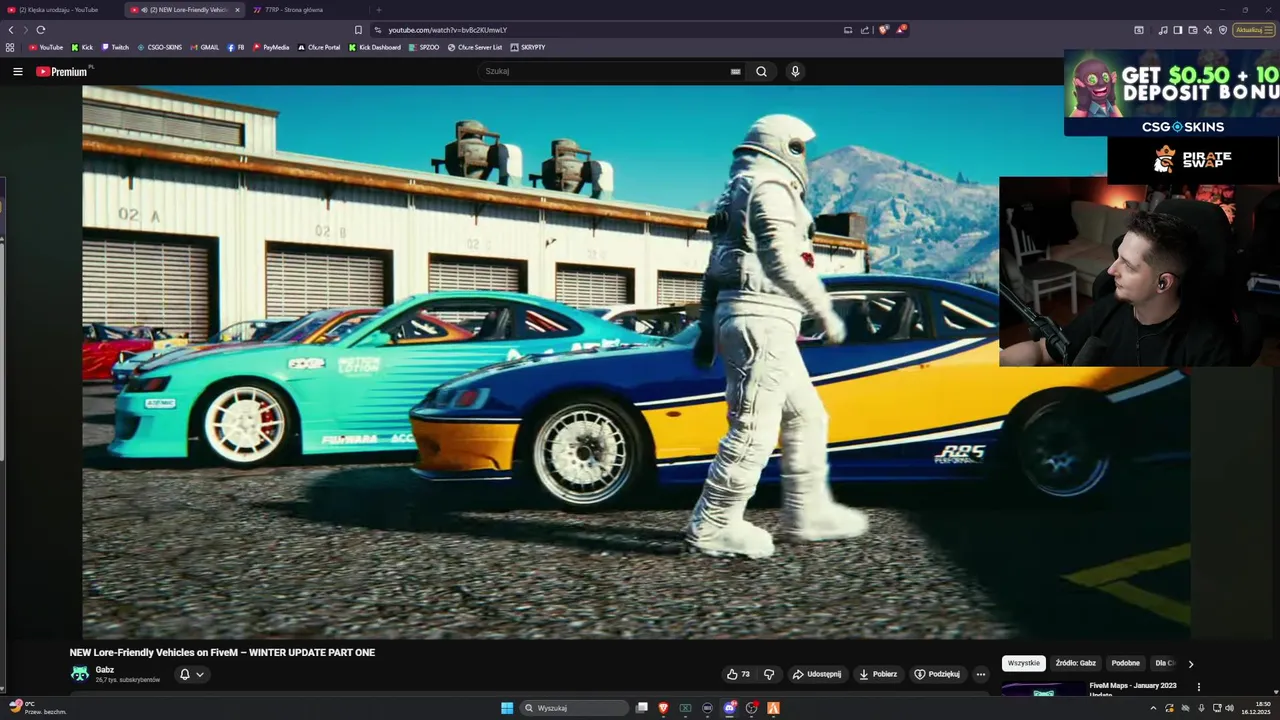
Task: Open Brave browser from the taskbar
Action: coord(663,708)
